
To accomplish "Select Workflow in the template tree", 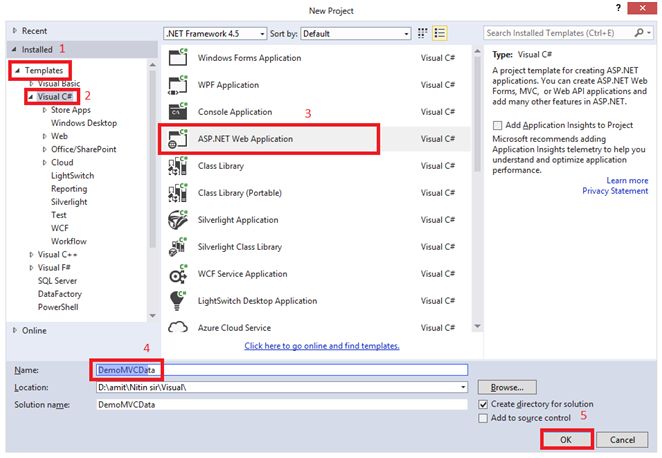I will (68, 241).
